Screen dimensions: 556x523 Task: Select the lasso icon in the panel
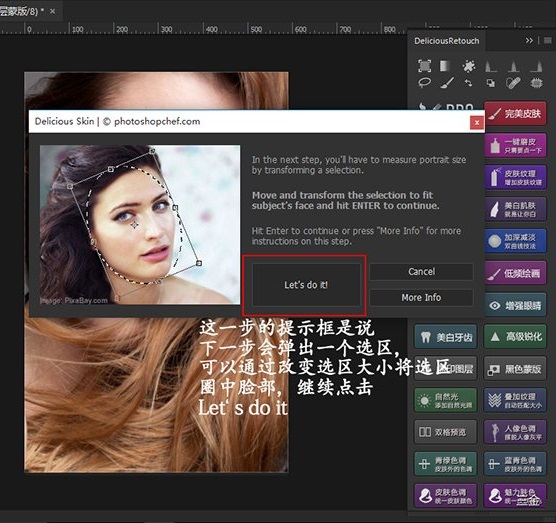(424, 83)
